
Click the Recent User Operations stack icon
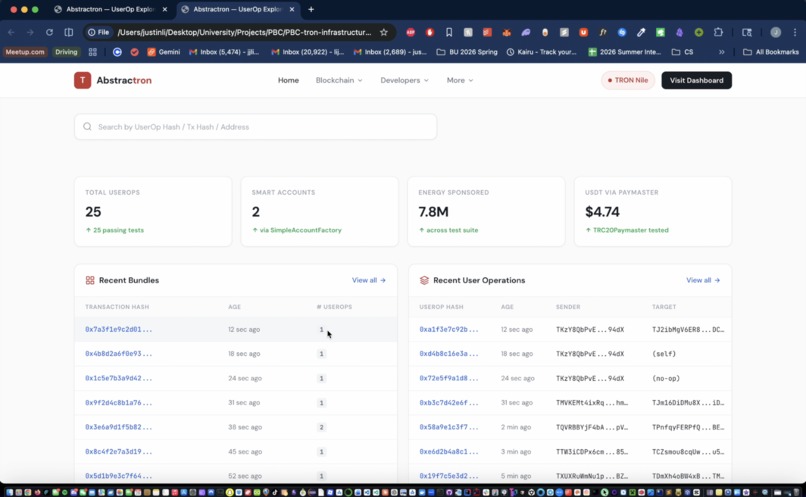click(424, 280)
